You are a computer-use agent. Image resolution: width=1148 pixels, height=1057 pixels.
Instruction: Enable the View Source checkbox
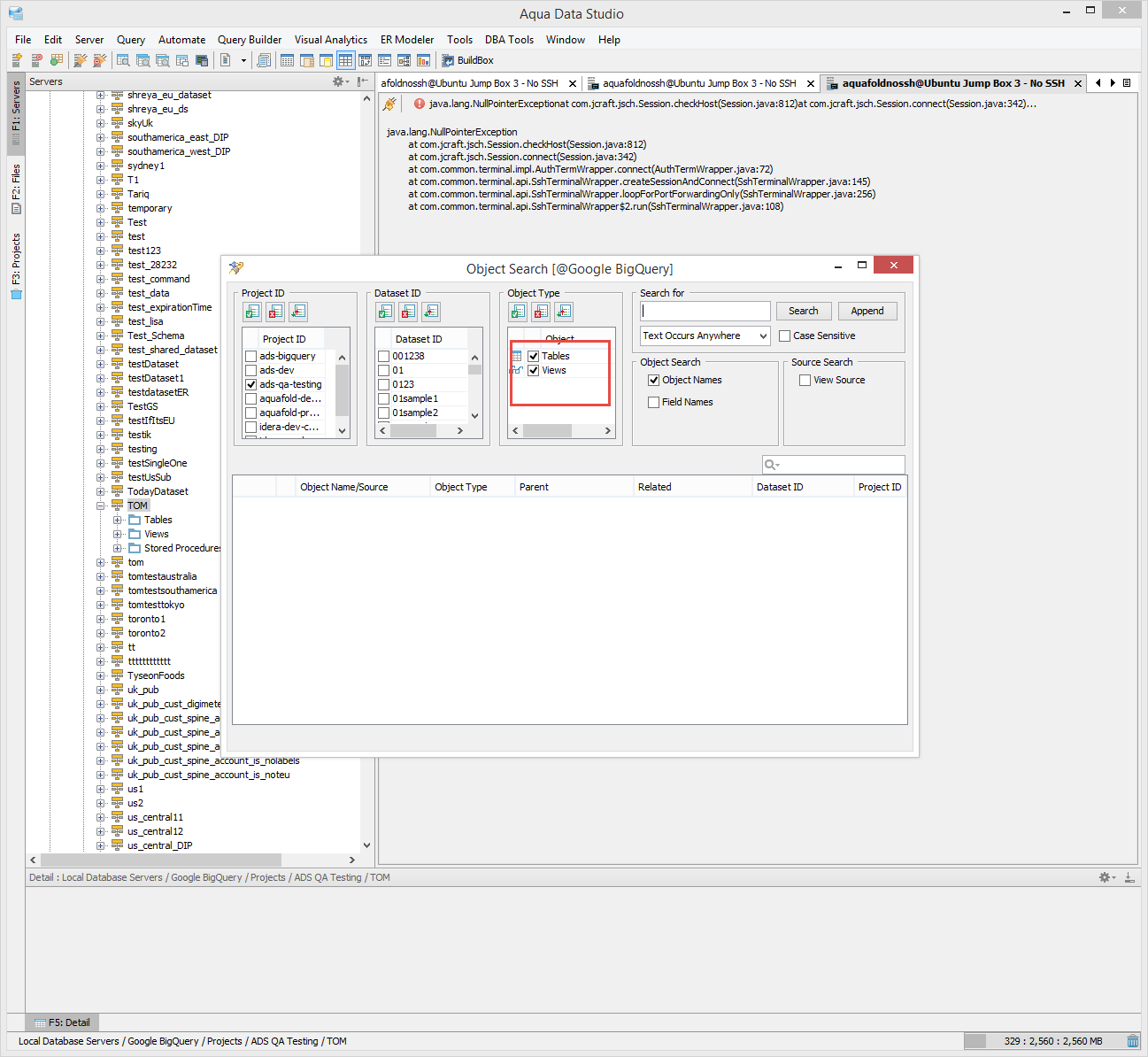(805, 380)
